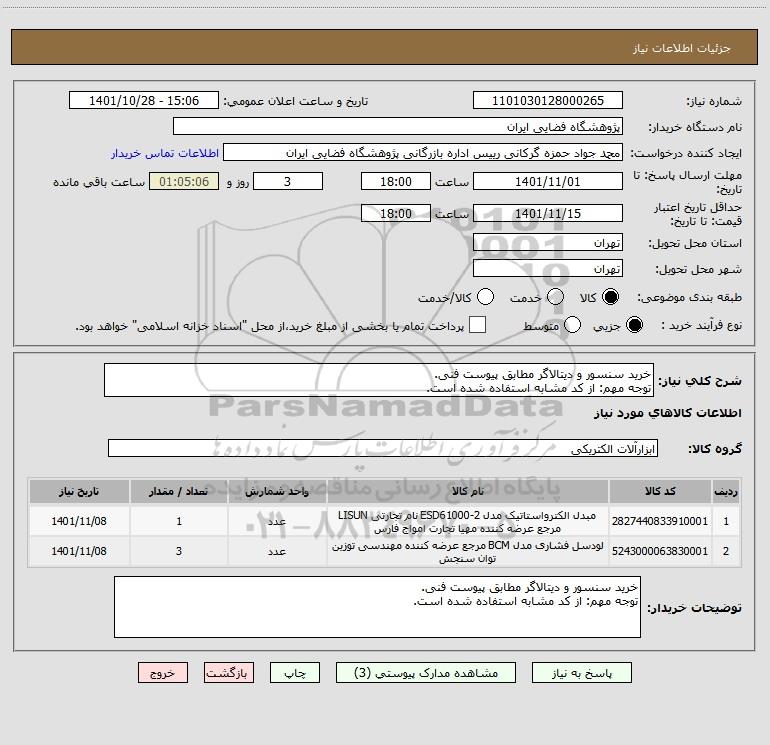Click the ESD61000-2 LISUN item name cell
This screenshot has height=745, width=770.
468,522
